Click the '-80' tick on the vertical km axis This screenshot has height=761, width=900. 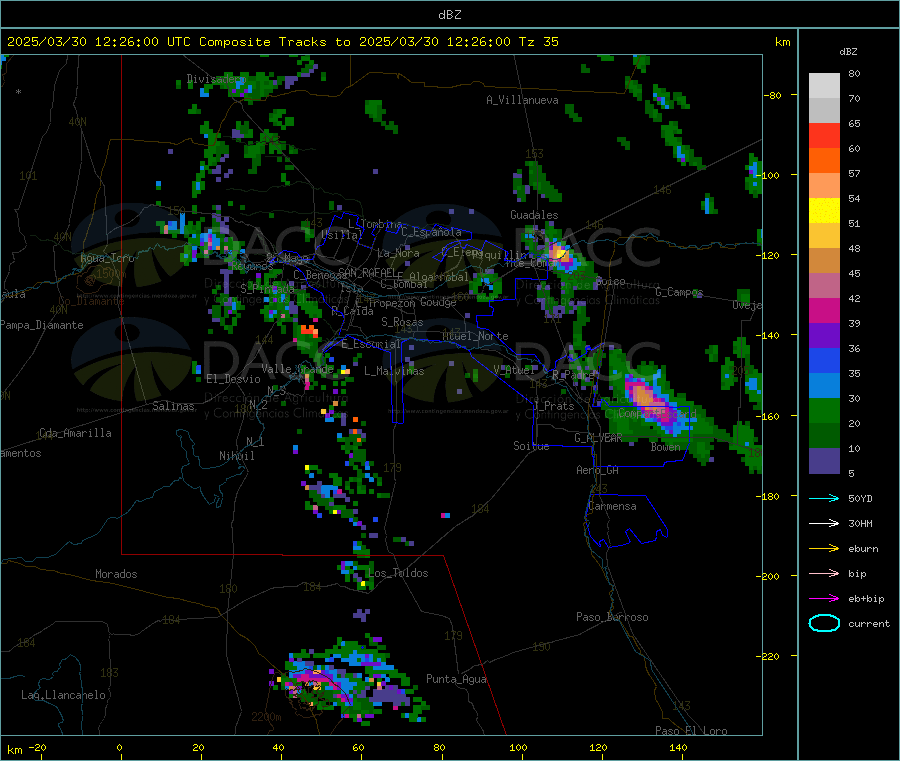click(x=773, y=95)
